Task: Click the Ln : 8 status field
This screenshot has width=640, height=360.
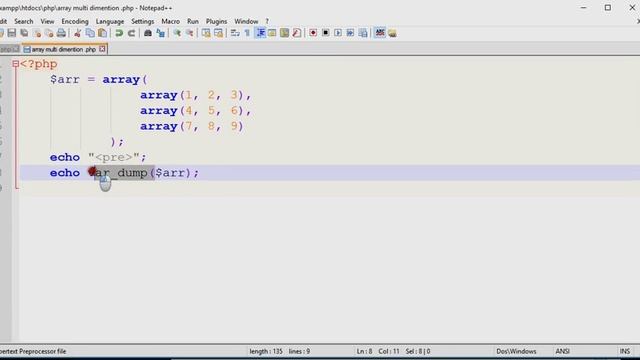Action: tap(364, 351)
